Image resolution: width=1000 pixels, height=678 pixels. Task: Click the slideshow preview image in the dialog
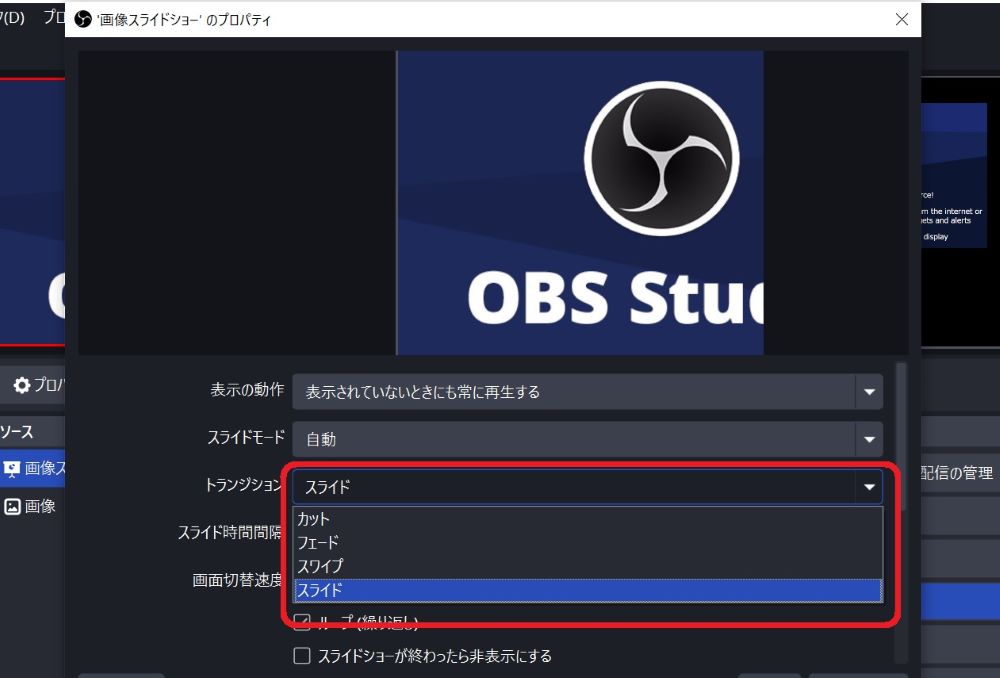pyautogui.click(x=580, y=203)
